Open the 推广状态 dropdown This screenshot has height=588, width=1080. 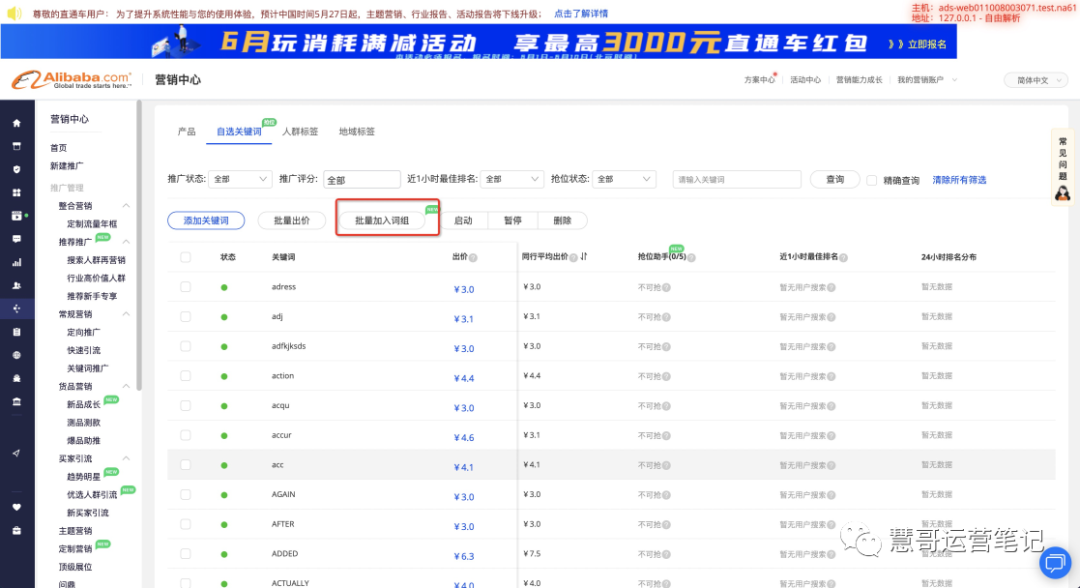pos(239,179)
